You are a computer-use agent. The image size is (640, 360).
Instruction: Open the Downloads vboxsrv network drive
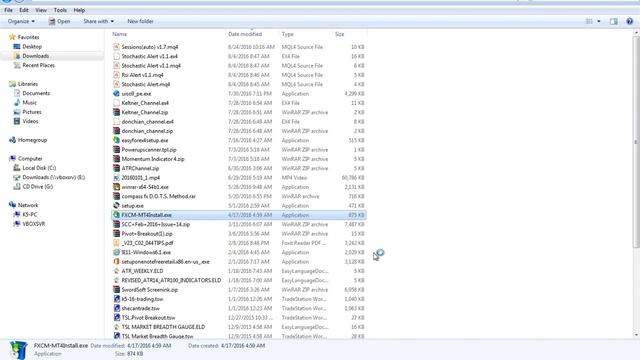pos(53,177)
